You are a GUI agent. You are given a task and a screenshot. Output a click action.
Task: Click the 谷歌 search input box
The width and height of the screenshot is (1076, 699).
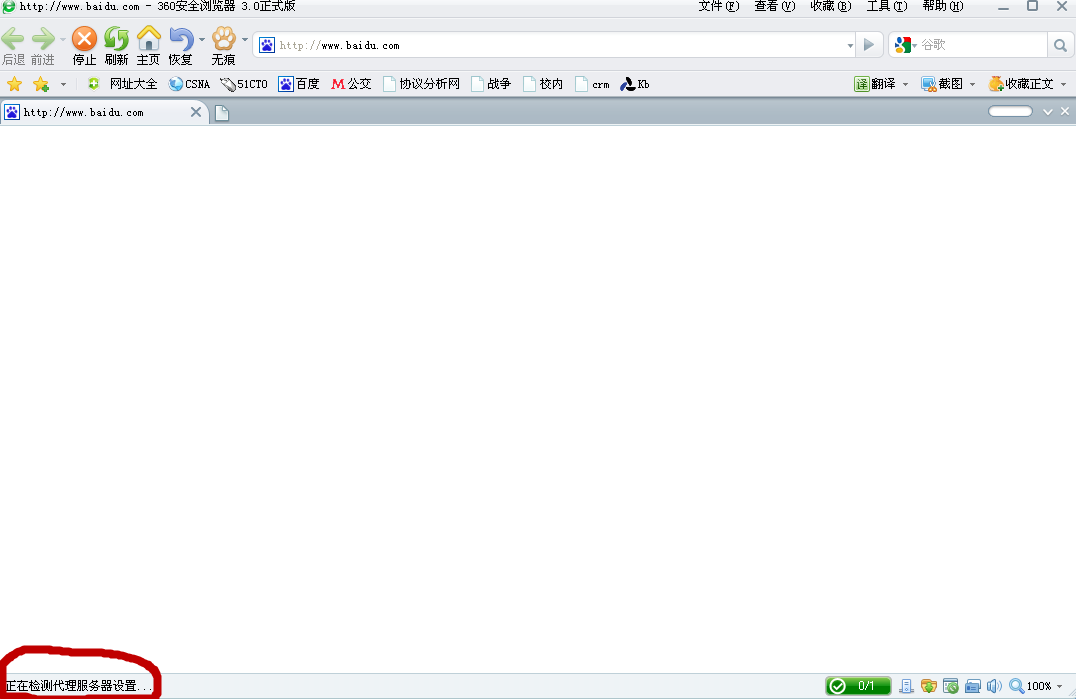(x=982, y=45)
